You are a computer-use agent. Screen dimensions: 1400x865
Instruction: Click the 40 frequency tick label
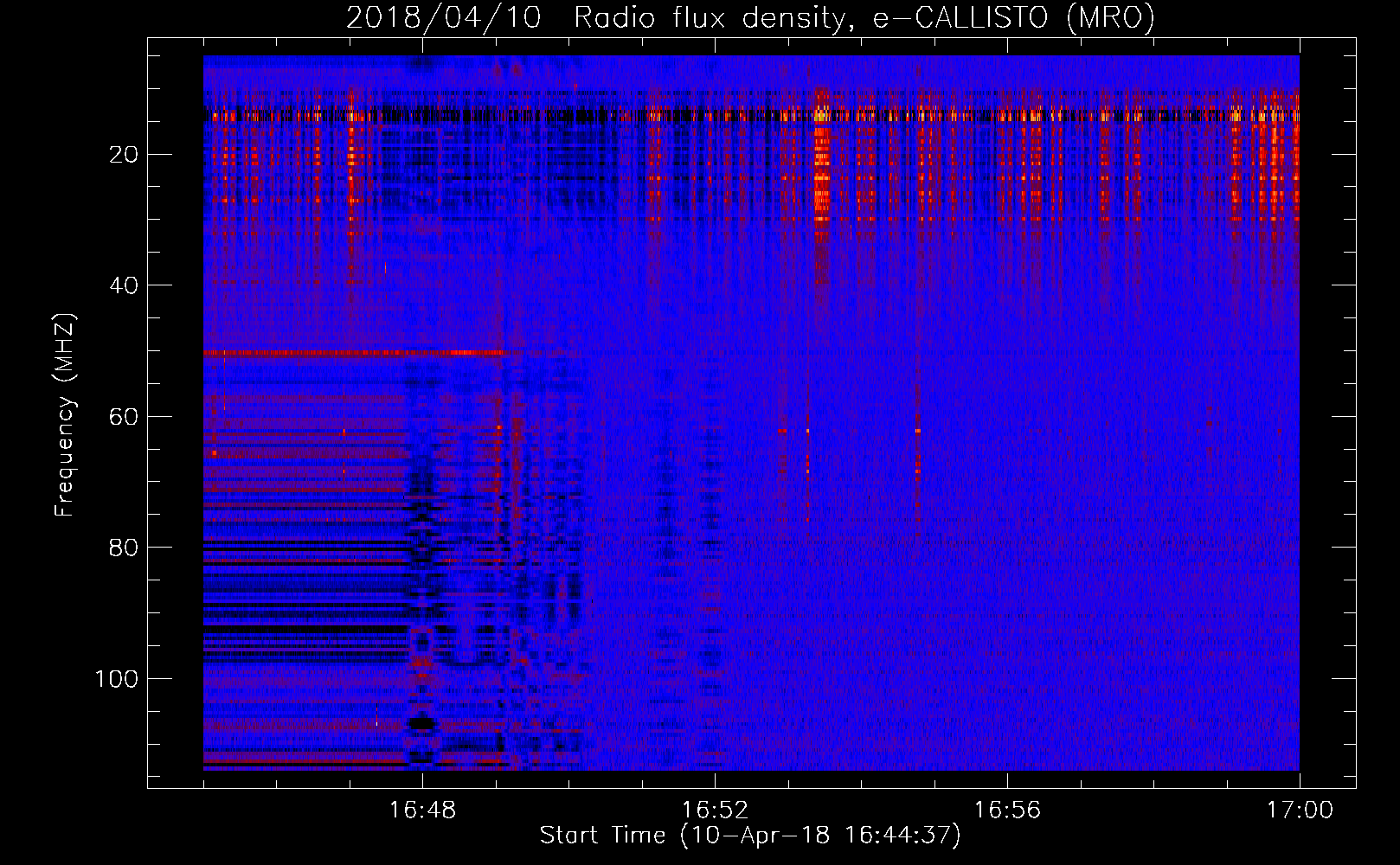coord(125,285)
